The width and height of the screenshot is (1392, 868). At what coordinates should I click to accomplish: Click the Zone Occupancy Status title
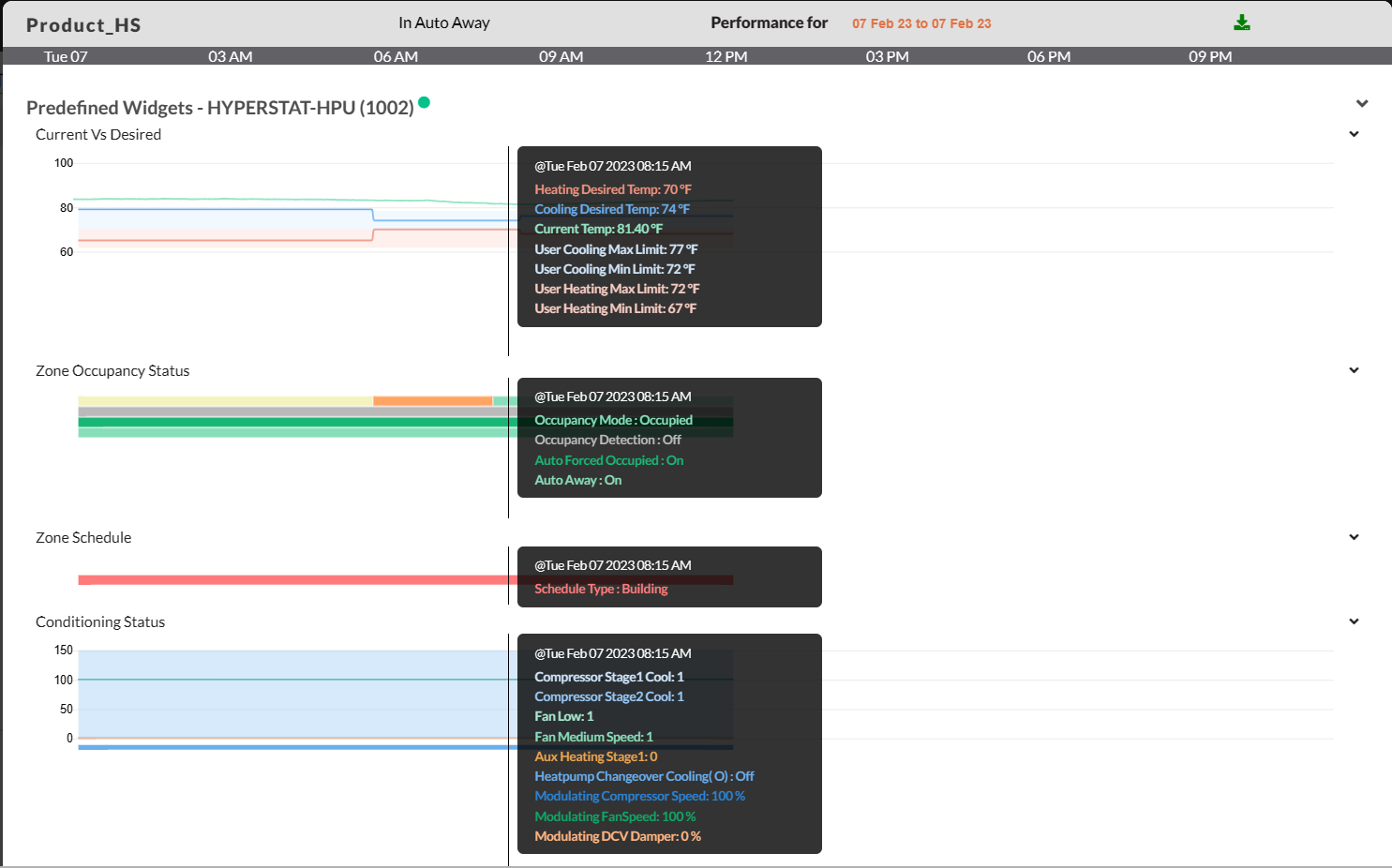pos(112,370)
